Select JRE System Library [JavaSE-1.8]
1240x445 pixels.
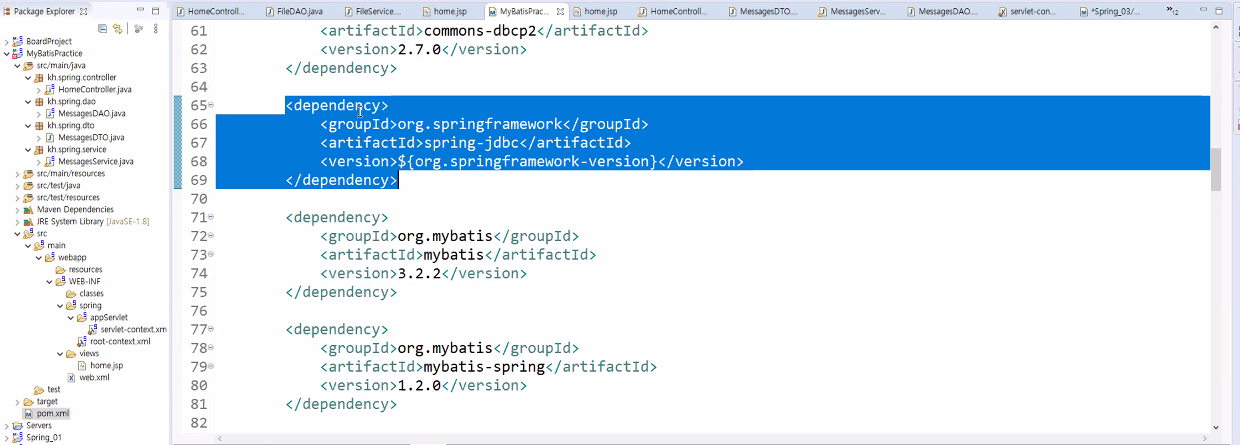point(86,221)
